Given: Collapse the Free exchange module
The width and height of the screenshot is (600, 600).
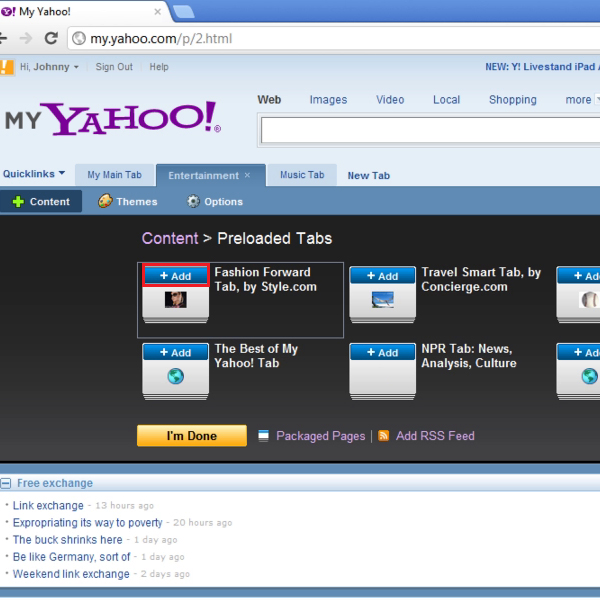Looking at the screenshot, I should pyautogui.click(x=5, y=483).
